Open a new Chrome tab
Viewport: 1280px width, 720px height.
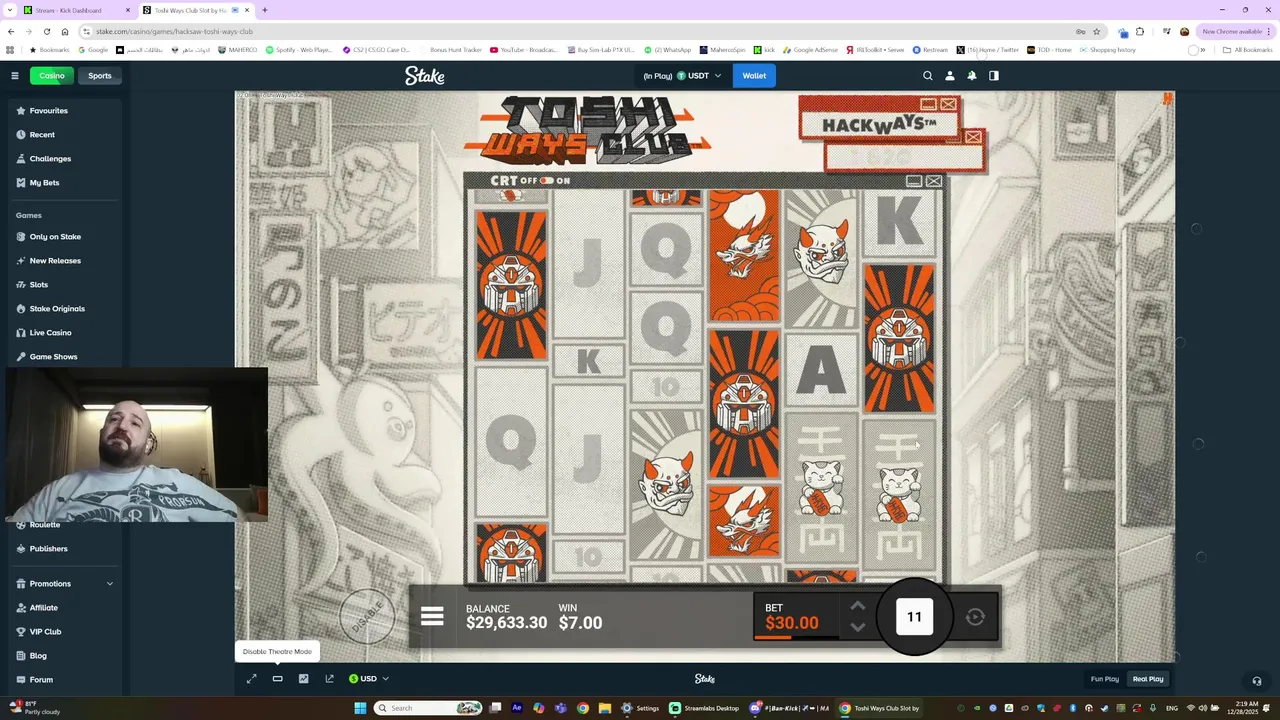(x=265, y=10)
